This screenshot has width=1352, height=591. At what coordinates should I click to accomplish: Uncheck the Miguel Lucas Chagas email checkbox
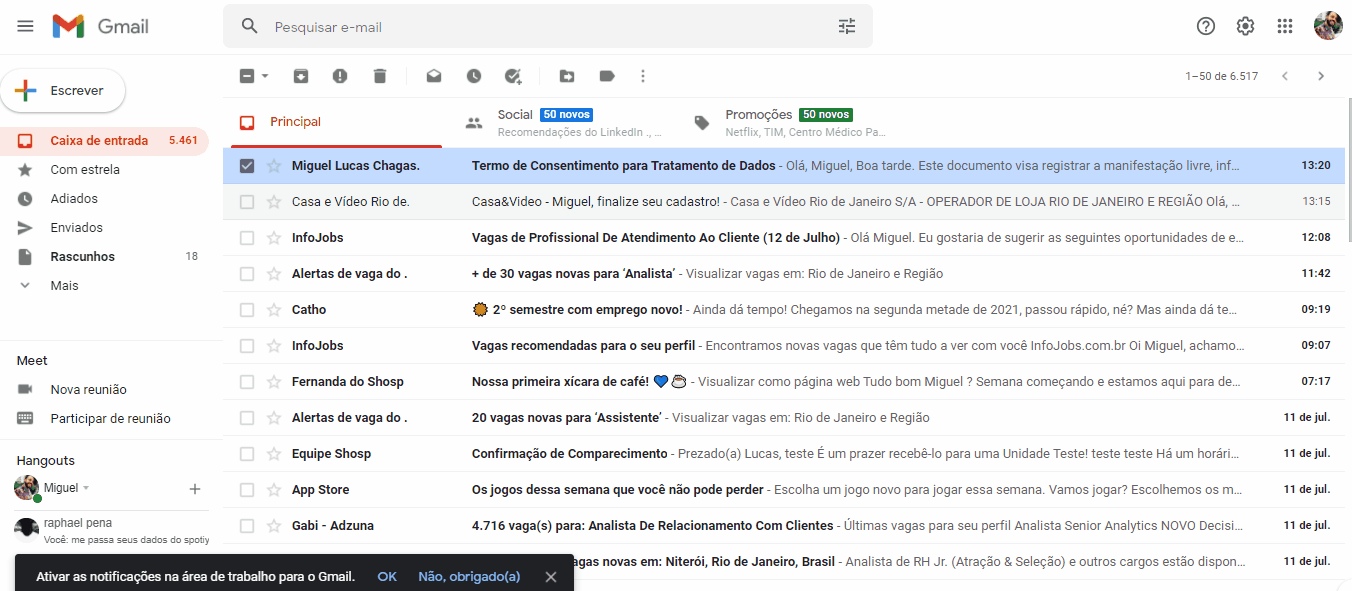[247, 166]
